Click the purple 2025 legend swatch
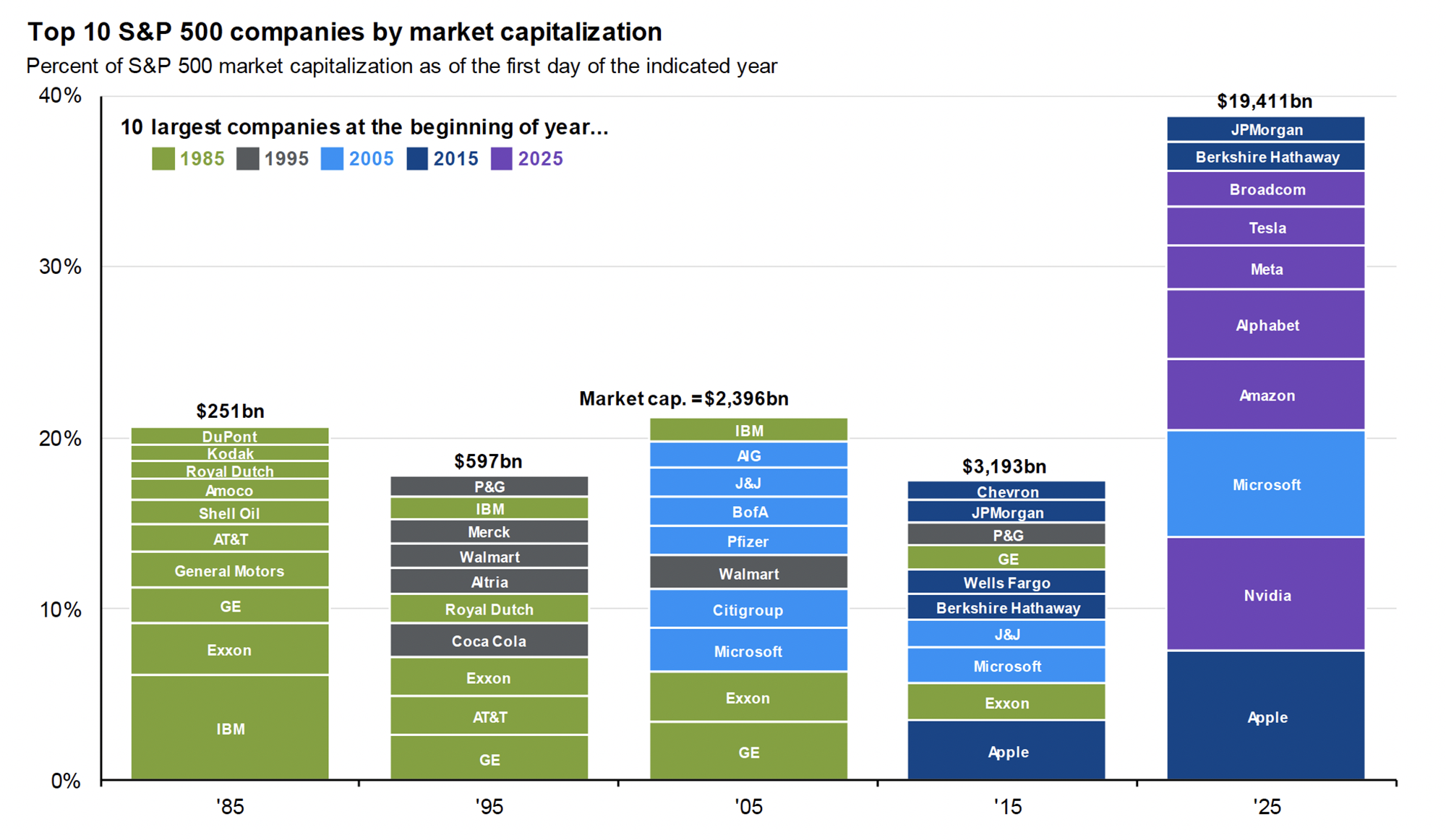 (x=501, y=159)
